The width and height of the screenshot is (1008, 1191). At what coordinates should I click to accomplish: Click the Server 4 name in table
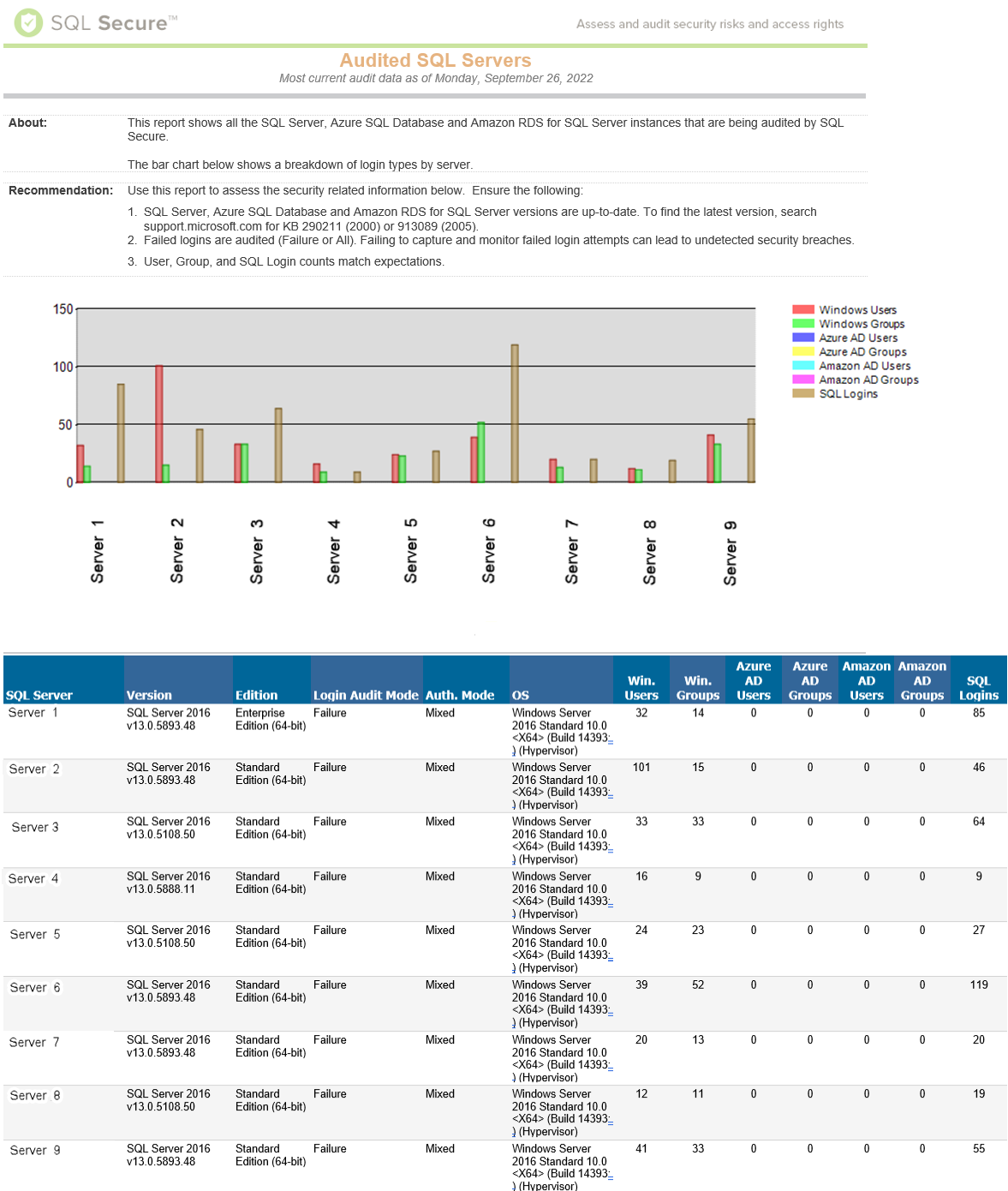click(33, 879)
